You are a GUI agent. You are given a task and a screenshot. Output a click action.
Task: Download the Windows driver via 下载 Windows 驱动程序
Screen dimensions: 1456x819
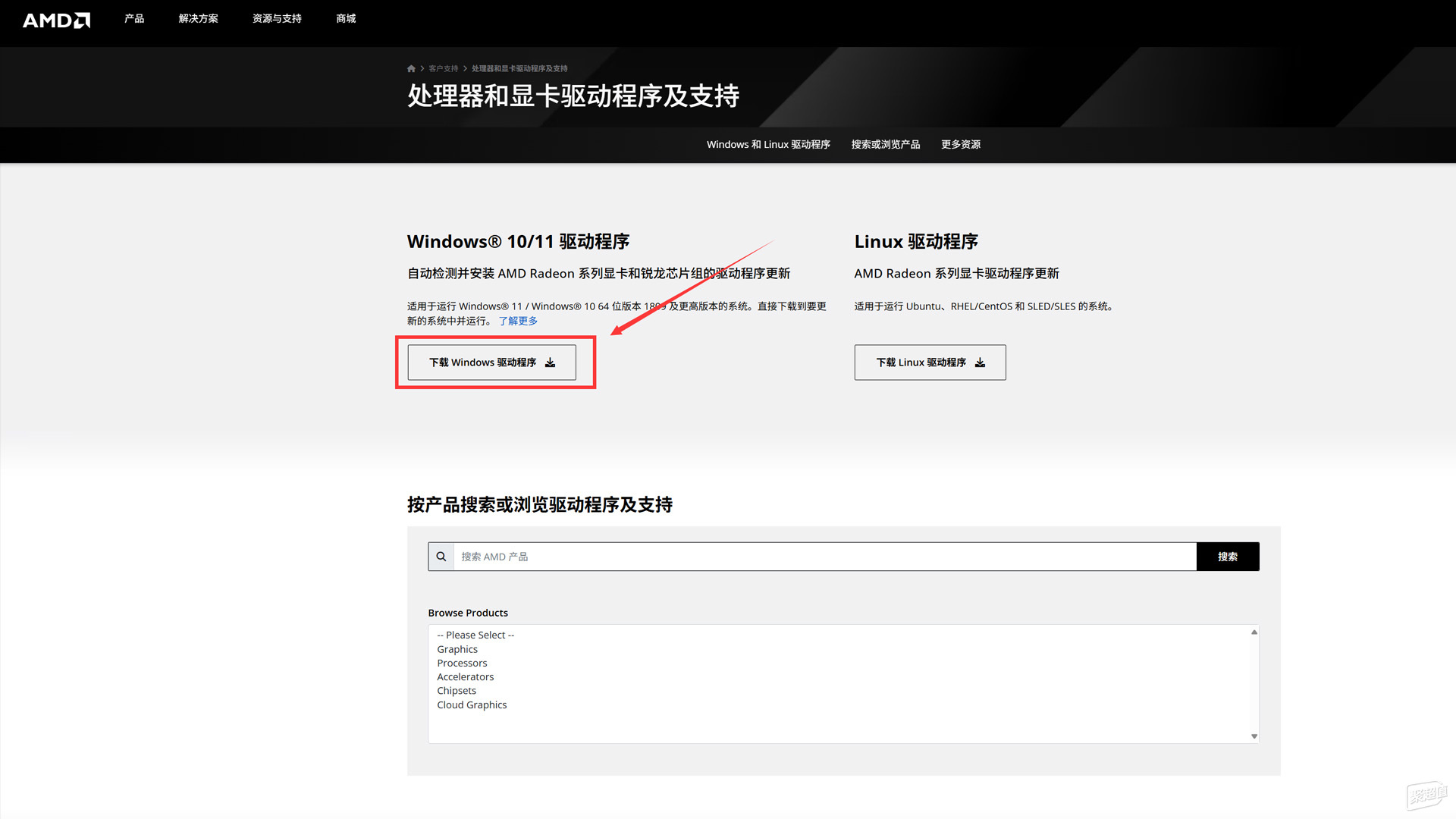pyautogui.click(x=492, y=362)
